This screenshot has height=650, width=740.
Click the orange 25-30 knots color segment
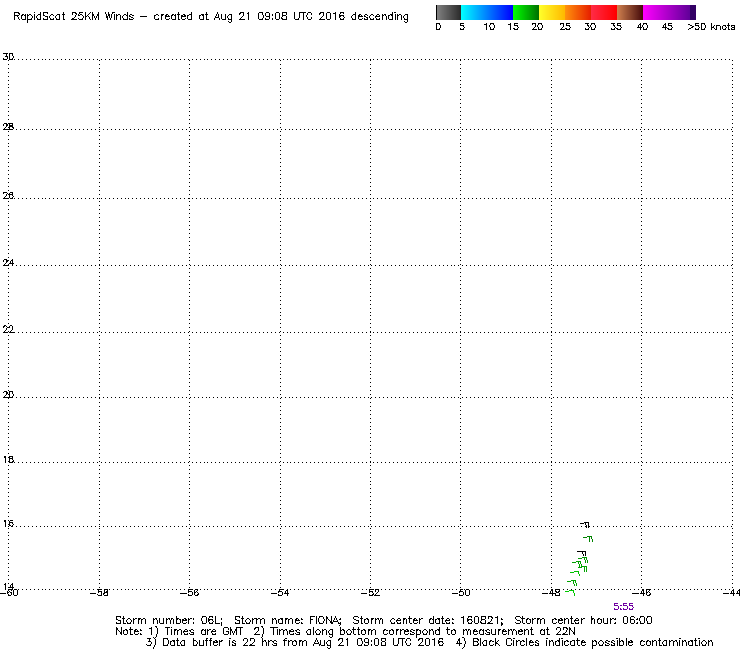[578, 12]
